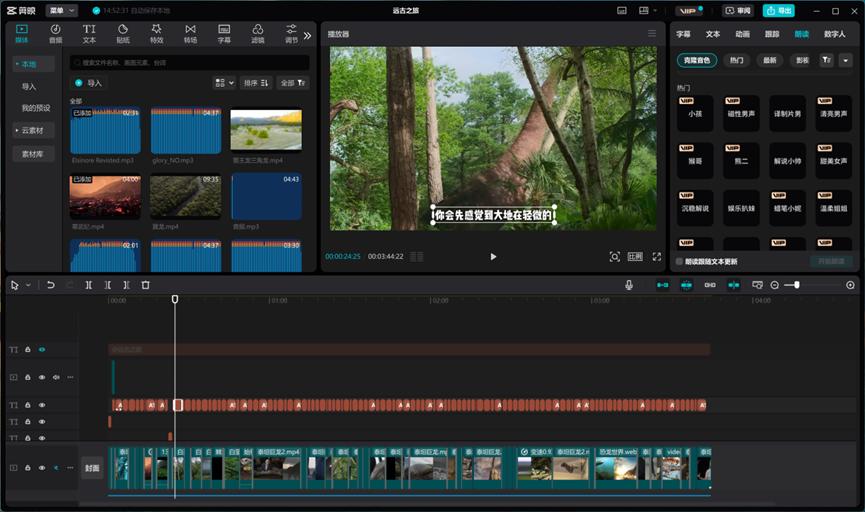Enter fullscreen preview in the player
865x512 pixels.
click(x=657, y=257)
